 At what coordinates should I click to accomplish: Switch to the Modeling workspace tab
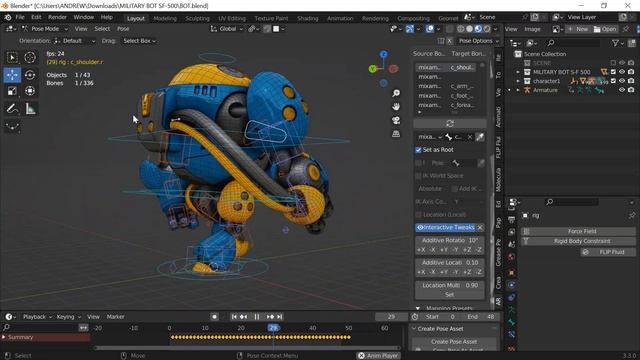[x=165, y=18]
